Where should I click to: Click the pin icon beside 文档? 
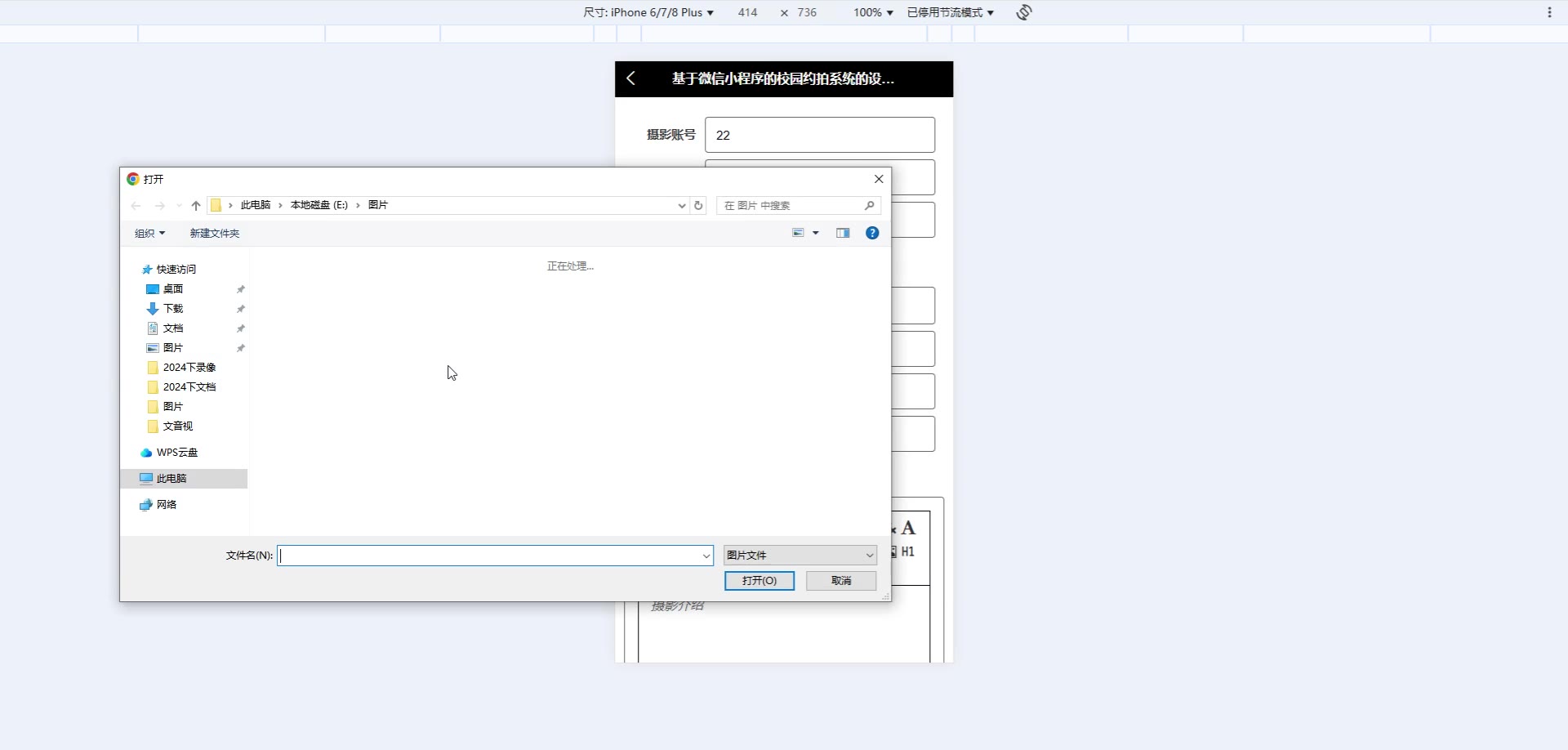coord(241,328)
